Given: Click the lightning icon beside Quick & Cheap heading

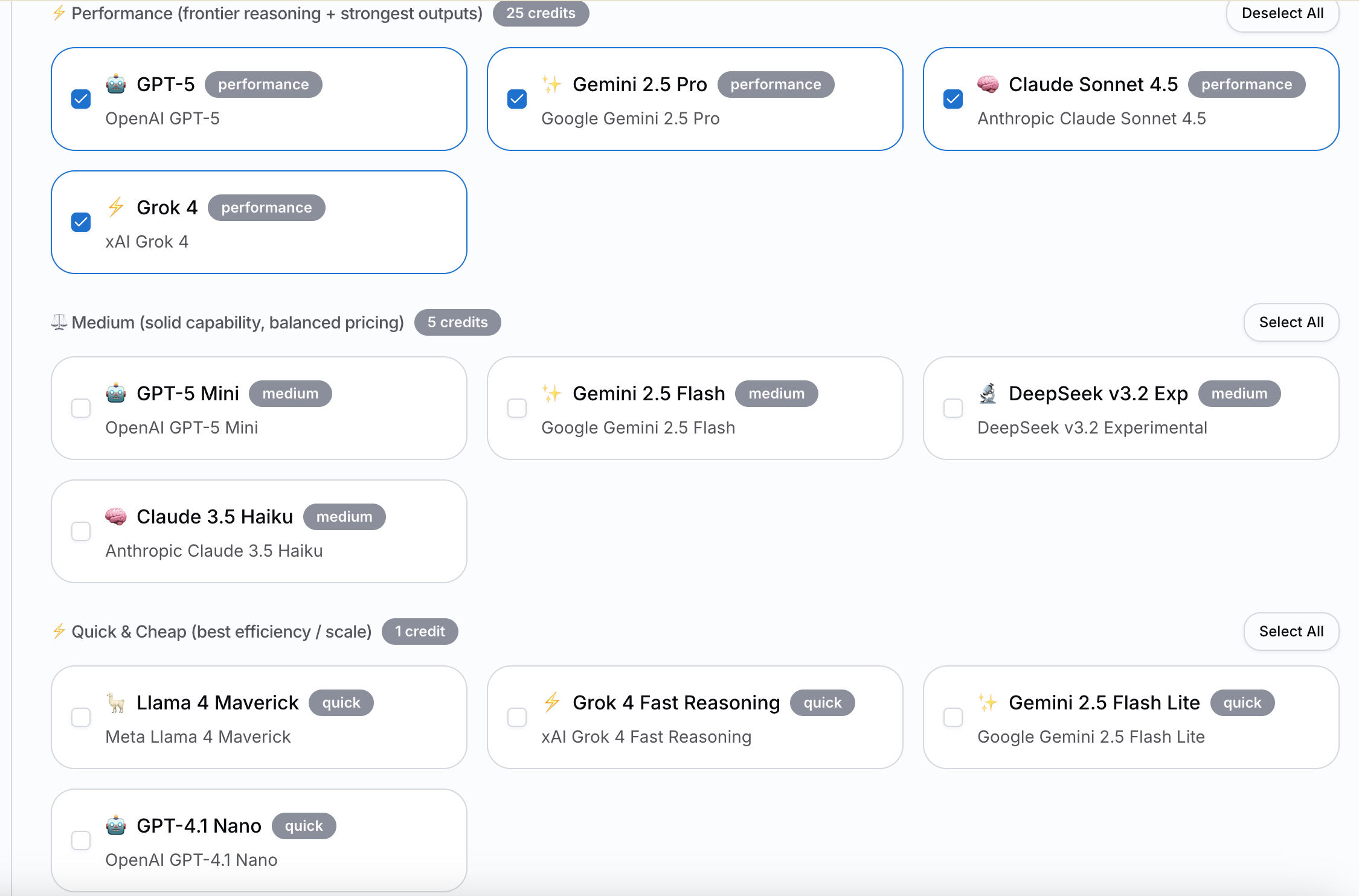Looking at the screenshot, I should click(x=58, y=631).
